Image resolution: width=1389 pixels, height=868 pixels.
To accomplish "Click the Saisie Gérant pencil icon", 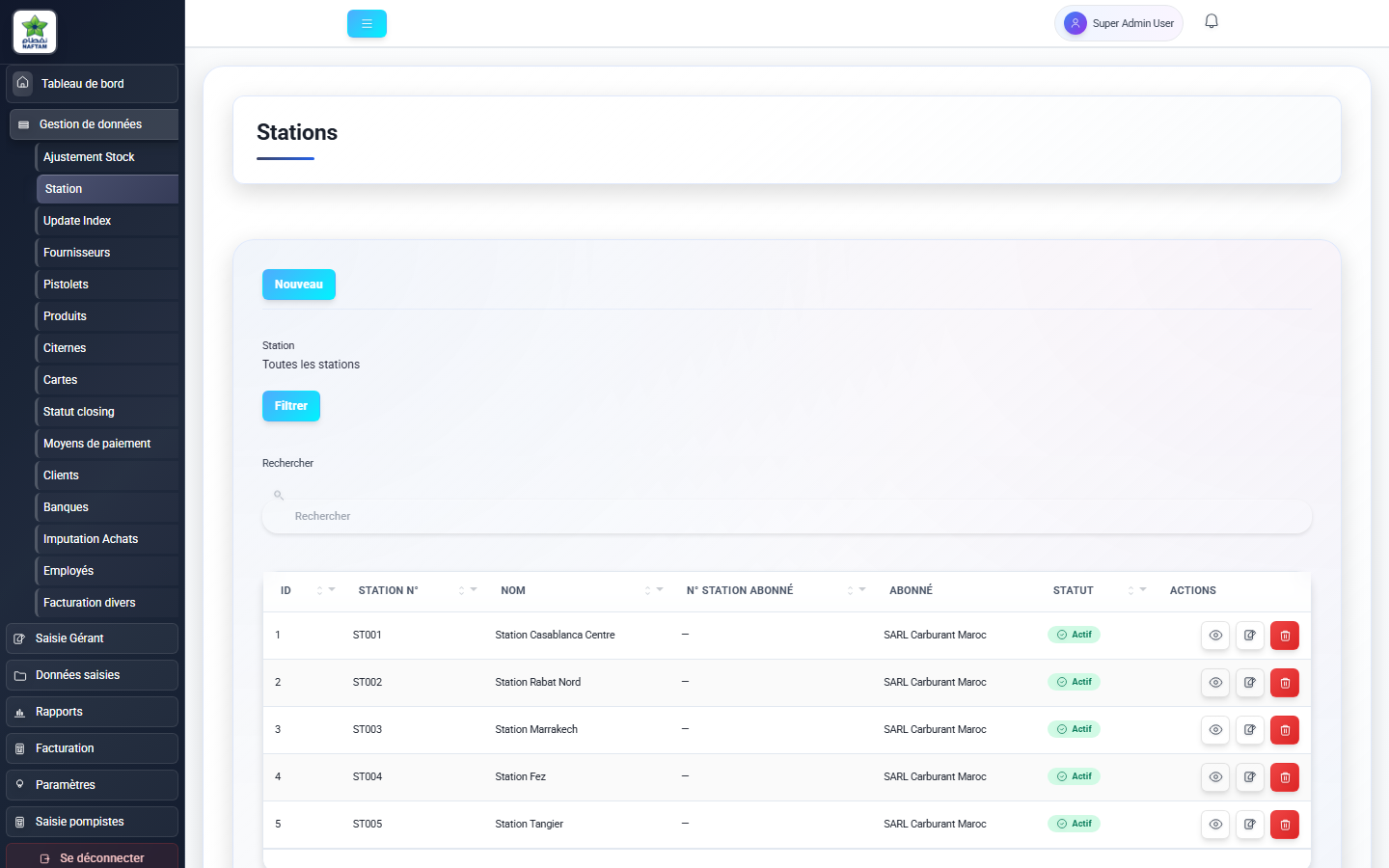I will [19, 638].
